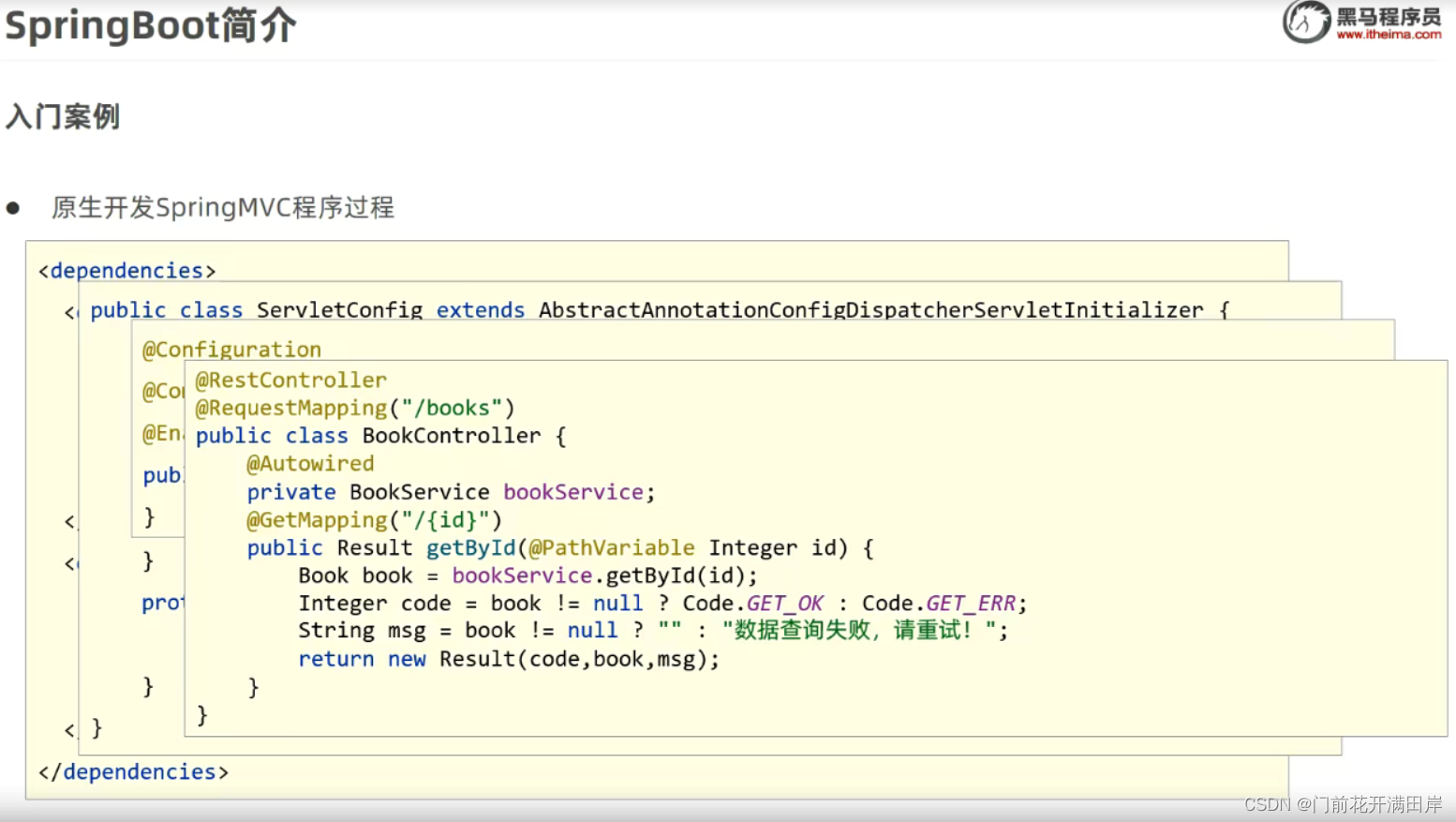This screenshot has width=1456, height=822.
Task: Click the getById method name in signature
Action: [471, 548]
